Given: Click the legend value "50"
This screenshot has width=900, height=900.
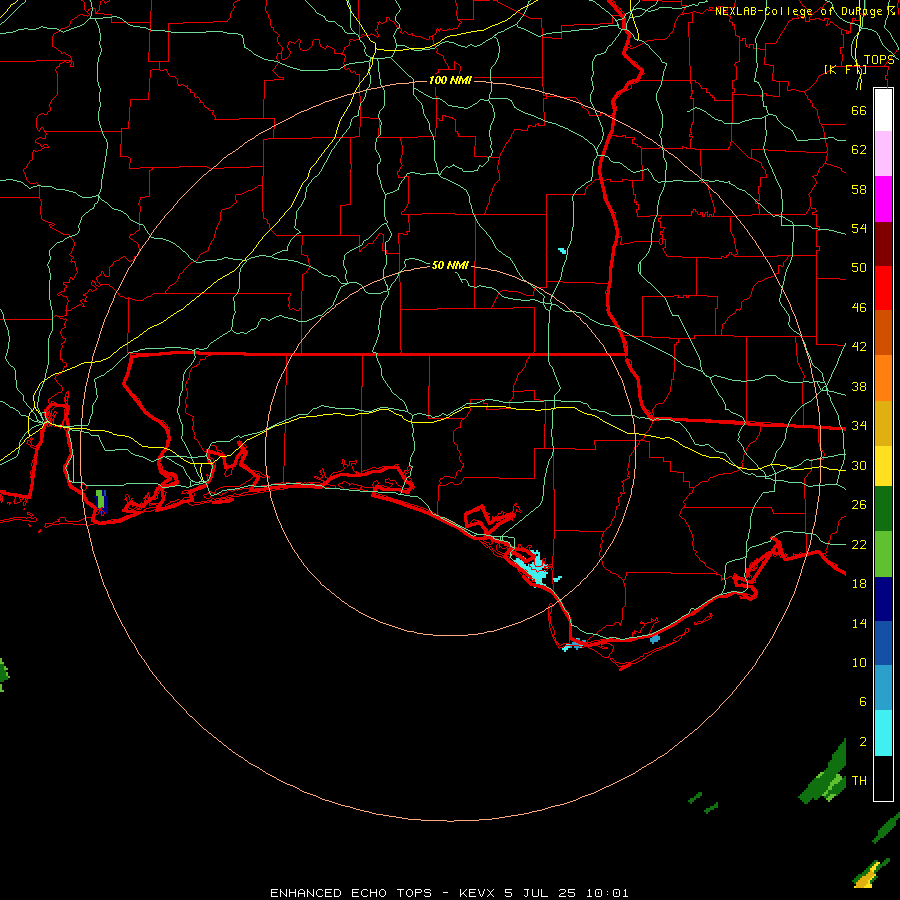Looking at the screenshot, I should click(x=859, y=268).
